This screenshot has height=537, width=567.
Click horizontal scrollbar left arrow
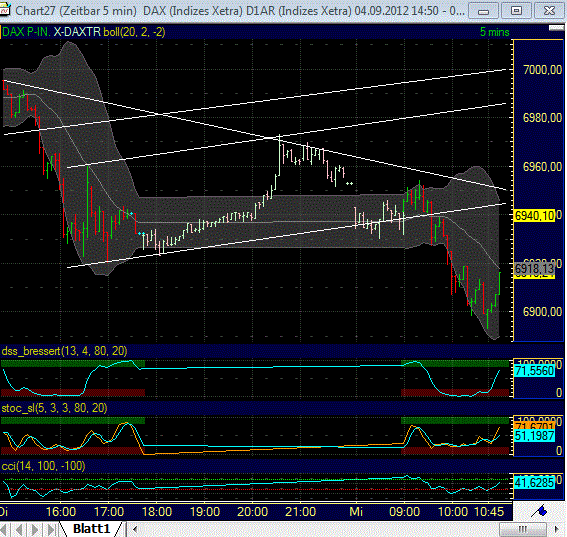click(135, 529)
